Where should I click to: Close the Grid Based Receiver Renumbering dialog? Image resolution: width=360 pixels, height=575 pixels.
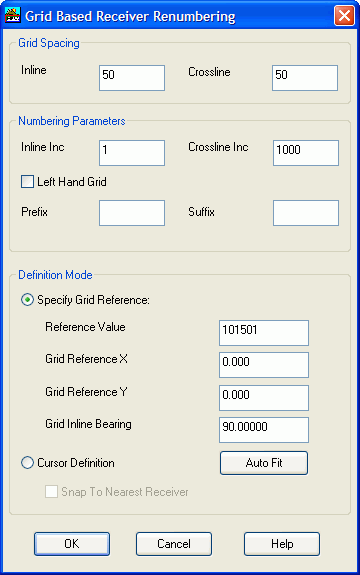[344, 16]
